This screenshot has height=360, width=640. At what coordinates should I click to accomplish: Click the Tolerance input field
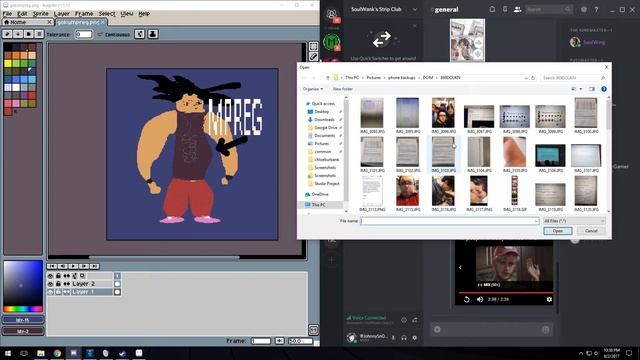tap(84, 34)
